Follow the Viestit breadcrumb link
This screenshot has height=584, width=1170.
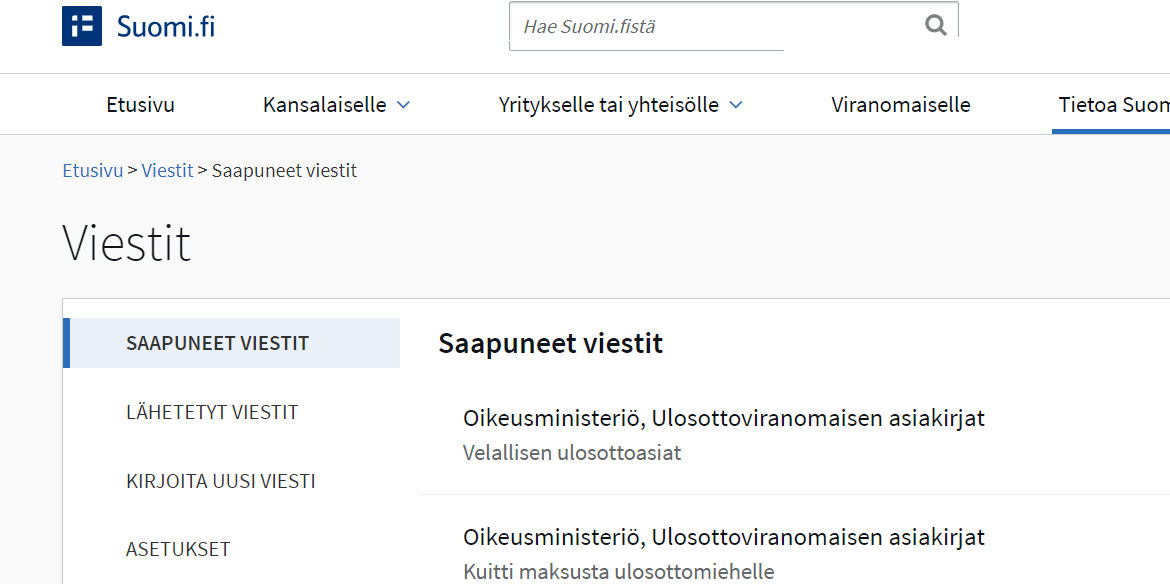[167, 171]
